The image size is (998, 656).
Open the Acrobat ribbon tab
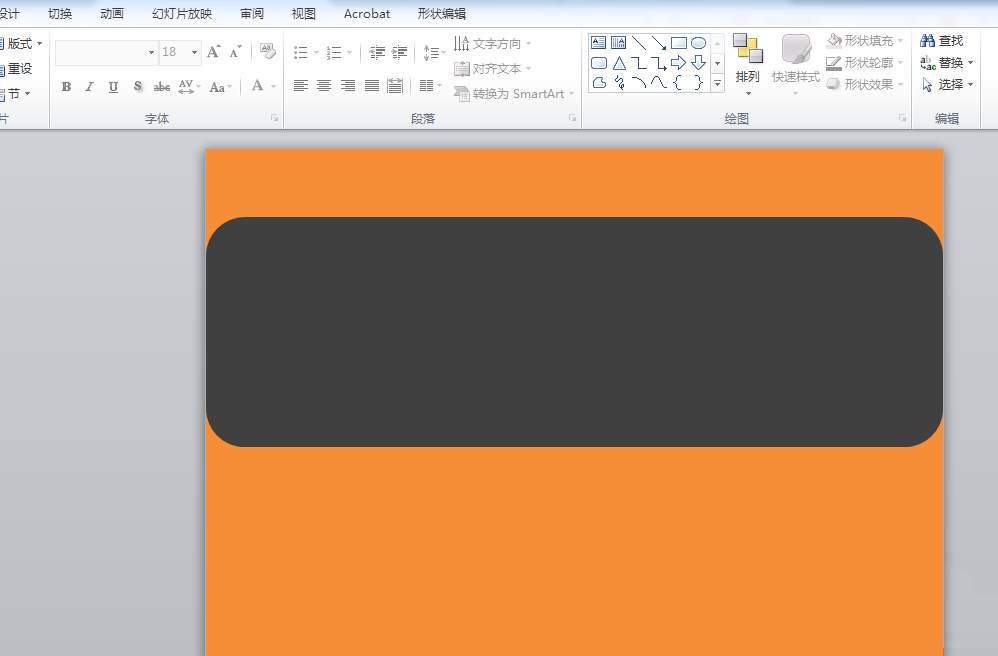click(367, 13)
